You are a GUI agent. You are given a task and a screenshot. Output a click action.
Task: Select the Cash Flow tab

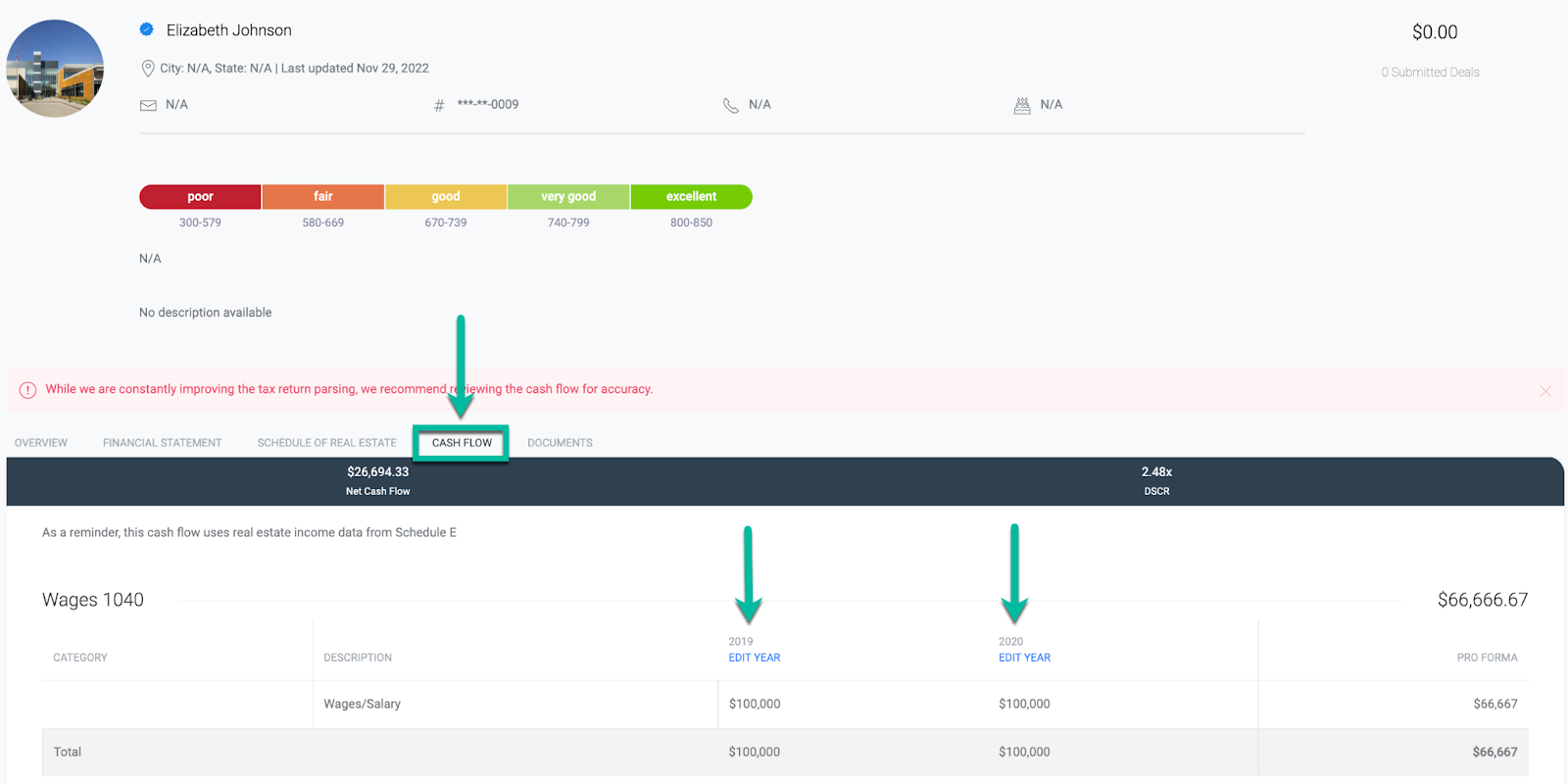(462, 443)
